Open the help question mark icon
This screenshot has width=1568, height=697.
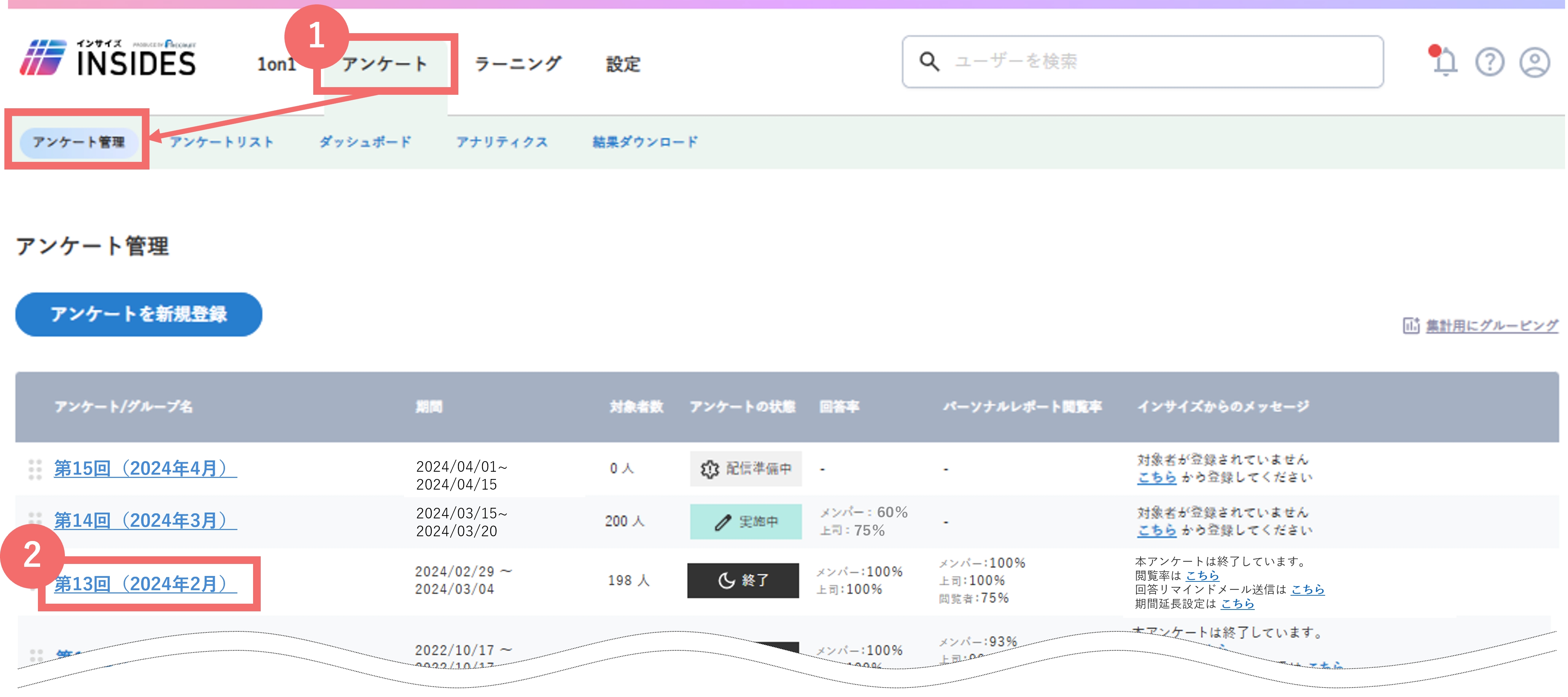coord(1490,62)
